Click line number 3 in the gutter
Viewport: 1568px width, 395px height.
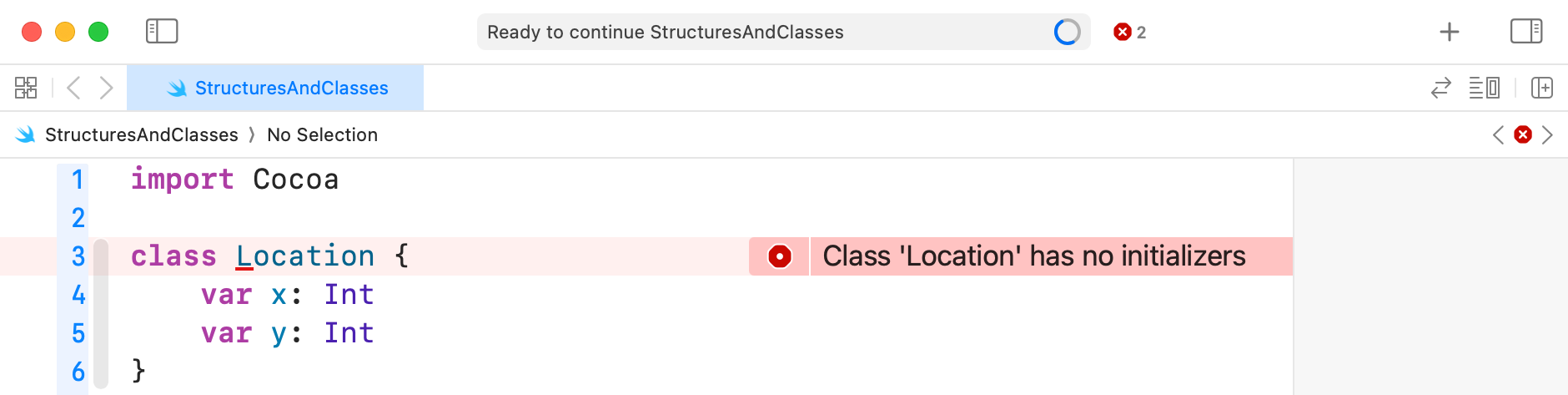click(x=78, y=256)
